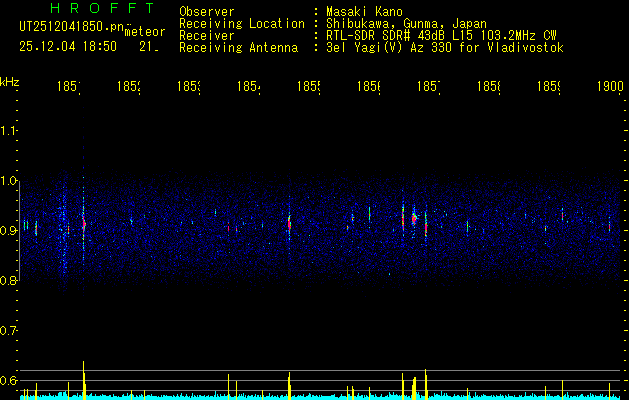Click the 1852 time axis label
Viewport: 629px width, 400px height.
click(x=129, y=86)
